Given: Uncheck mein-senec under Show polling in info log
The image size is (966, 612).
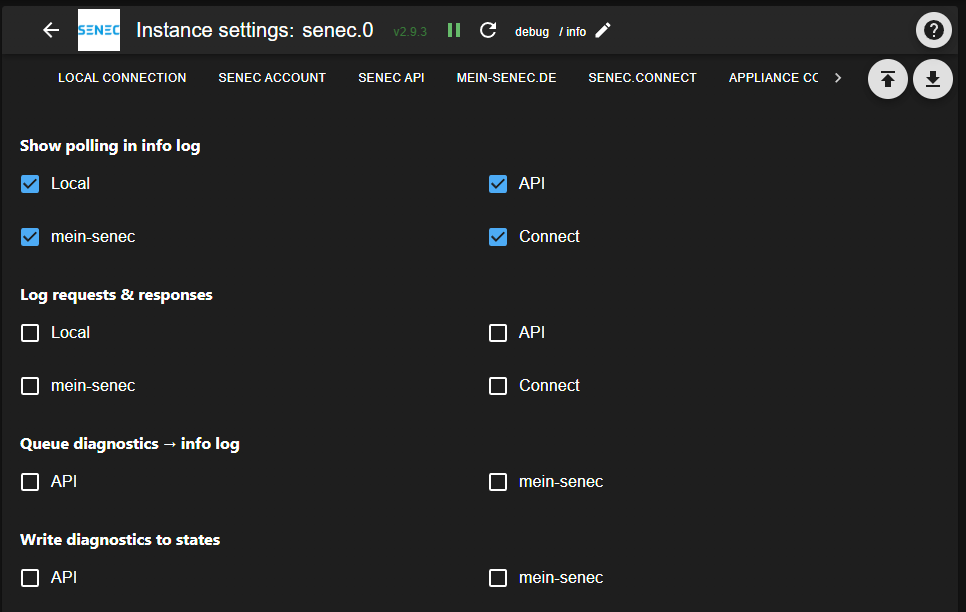Looking at the screenshot, I should point(30,237).
